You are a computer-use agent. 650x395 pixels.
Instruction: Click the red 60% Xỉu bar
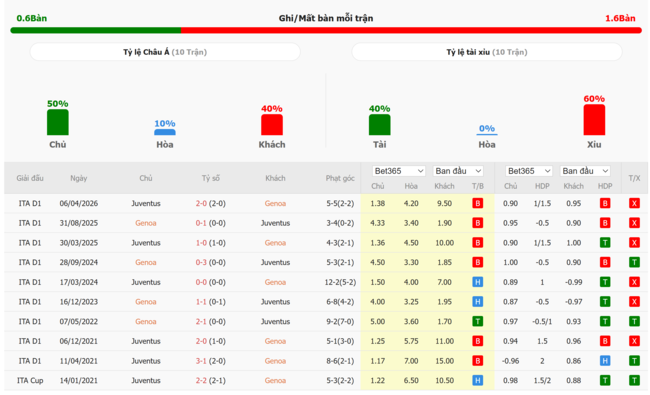(594, 120)
